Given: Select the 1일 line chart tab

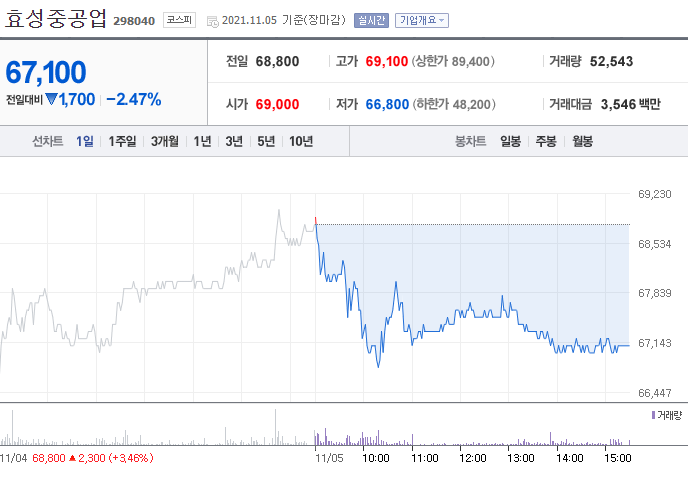Looking at the screenshot, I should pyautogui.click(x=85, y=141).
